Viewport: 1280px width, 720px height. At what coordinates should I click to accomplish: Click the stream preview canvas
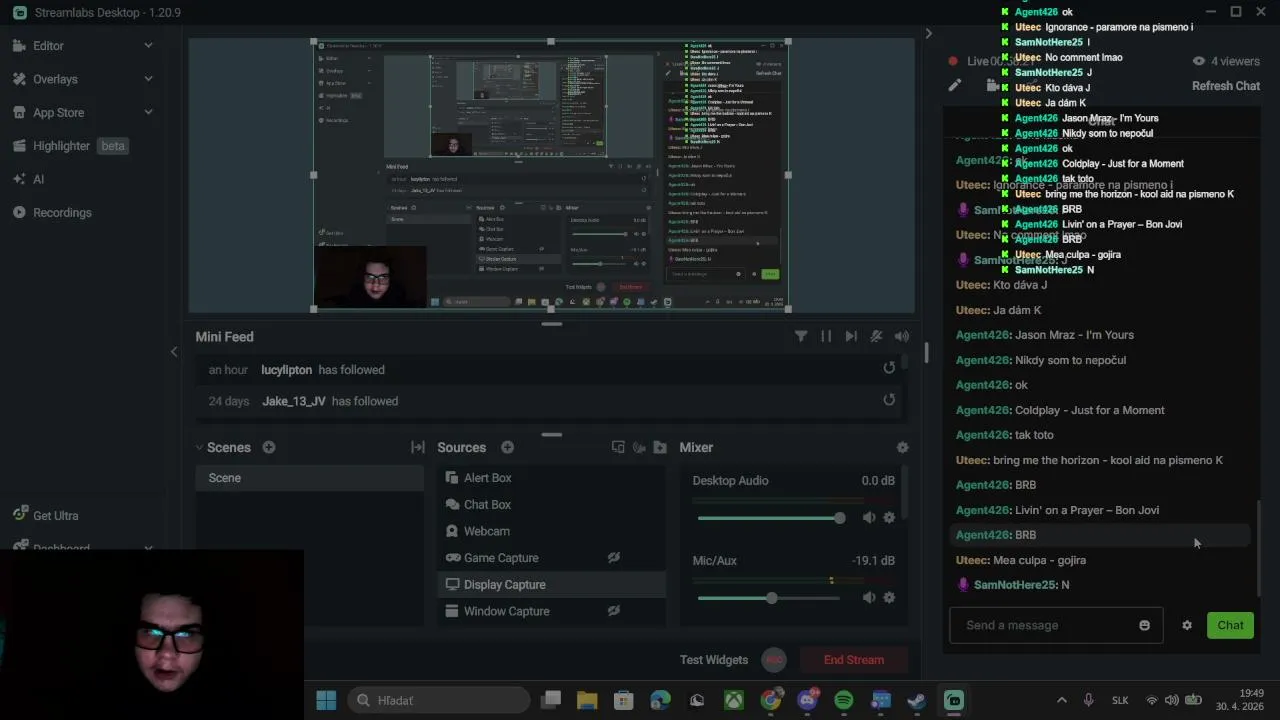point(551,176)
